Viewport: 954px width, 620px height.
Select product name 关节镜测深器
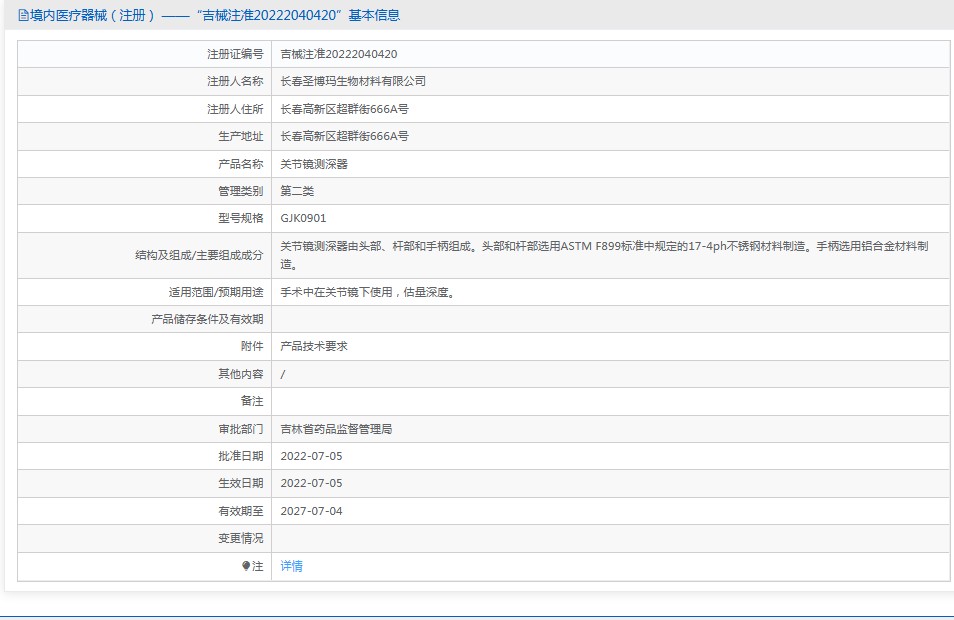coord(314,164)
